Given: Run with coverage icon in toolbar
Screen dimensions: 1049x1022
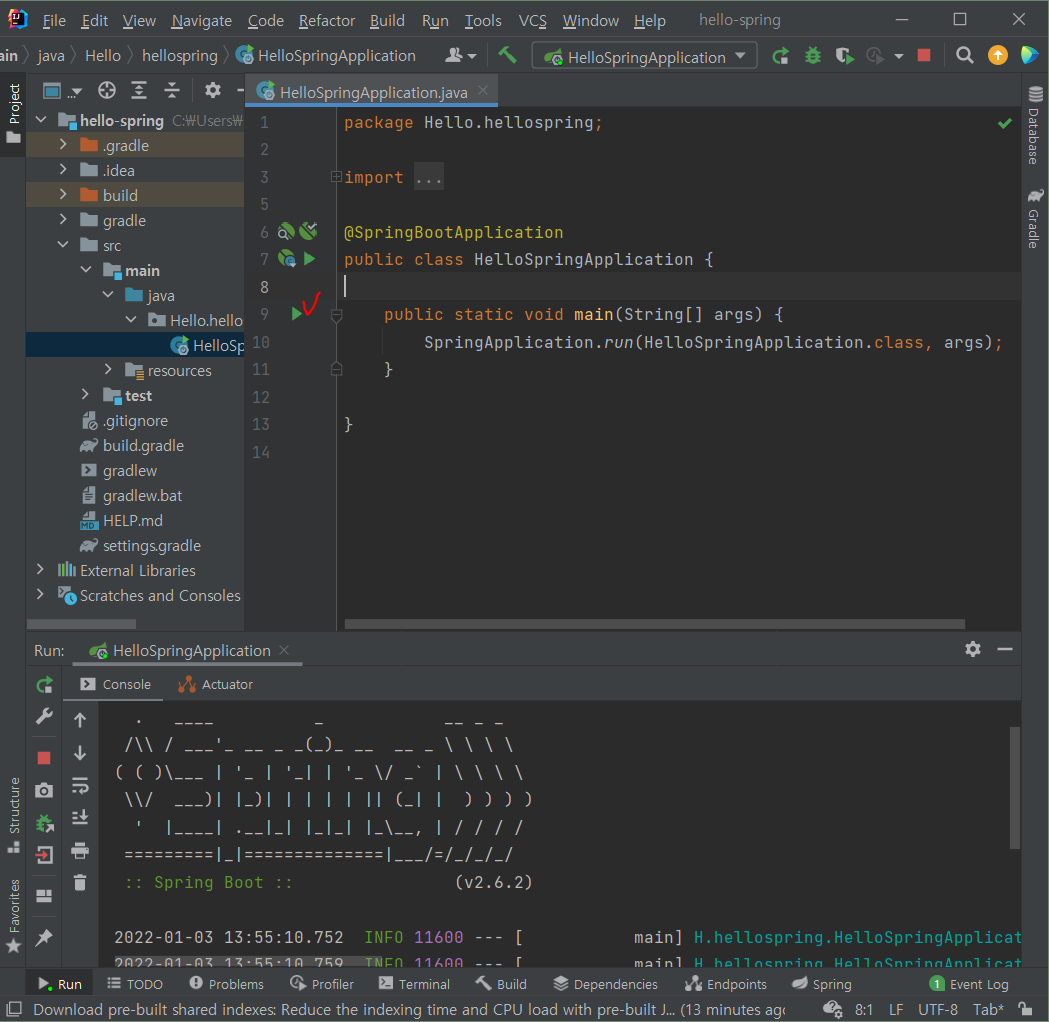Looking at the screenshot, I should (x=844, y=56).
